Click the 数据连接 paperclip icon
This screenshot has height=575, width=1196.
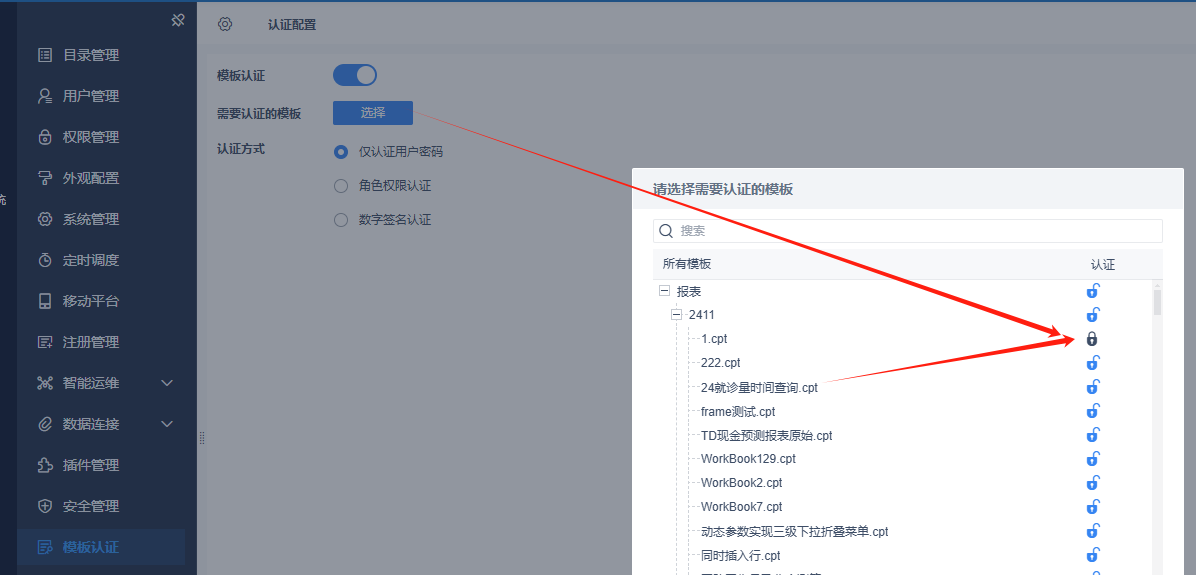pos(45,425)
